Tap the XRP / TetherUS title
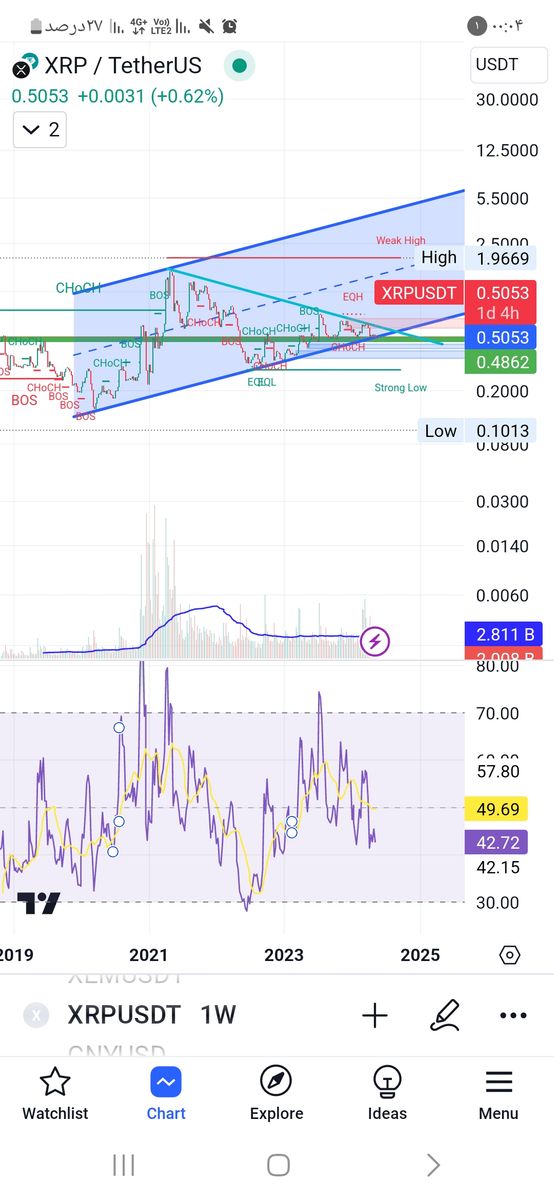 (123, 66)
